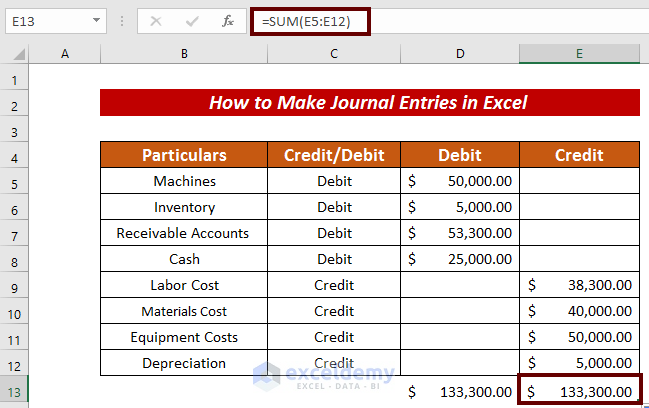Screen dimensions: 649x408
Task: Select column A header
Action: click(x=65, y=54)
